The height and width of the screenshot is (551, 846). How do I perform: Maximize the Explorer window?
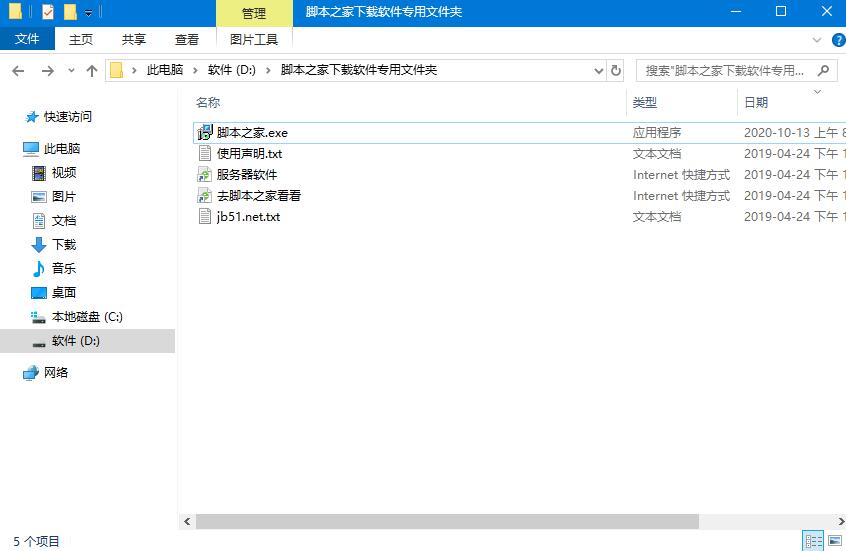tap(781, 11)
